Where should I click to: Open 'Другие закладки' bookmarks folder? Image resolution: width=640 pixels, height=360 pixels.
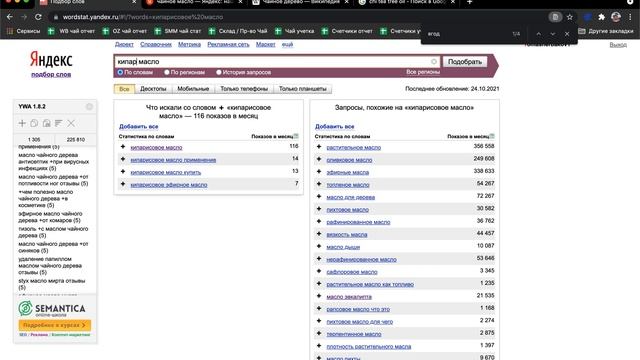tap(606, 31)
